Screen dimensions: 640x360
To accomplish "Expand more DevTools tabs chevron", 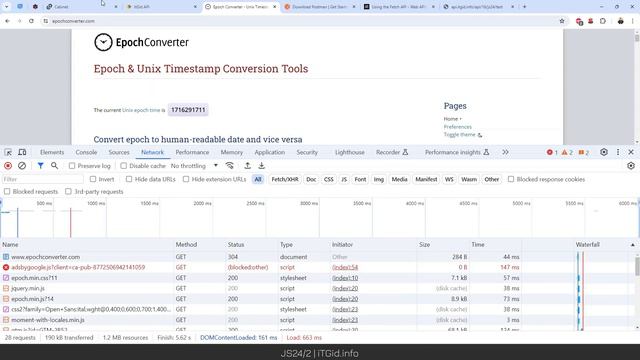I will (x=505, y=152).
